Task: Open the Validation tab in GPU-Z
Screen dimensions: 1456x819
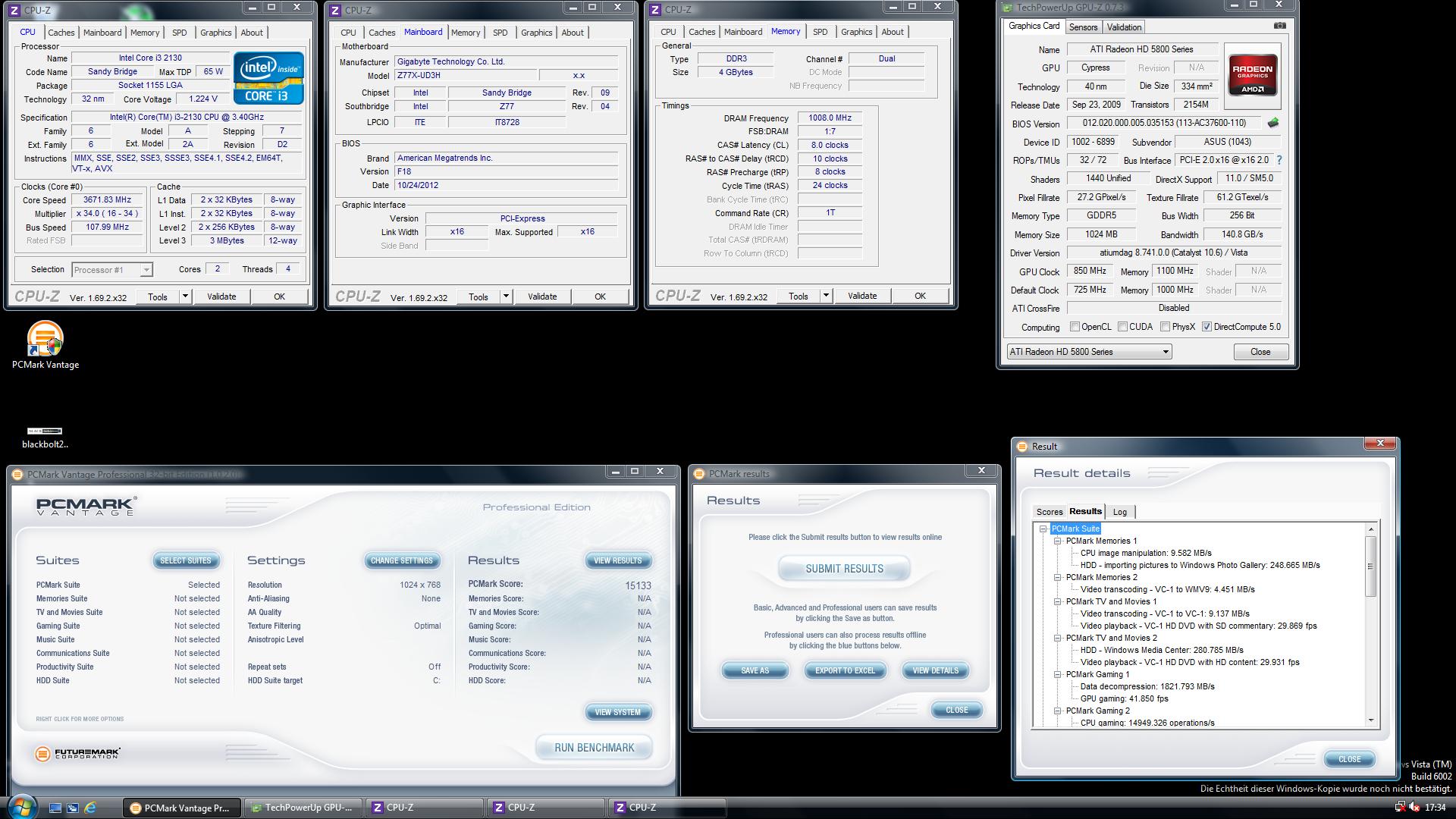Action: (x=1124, y=27)
